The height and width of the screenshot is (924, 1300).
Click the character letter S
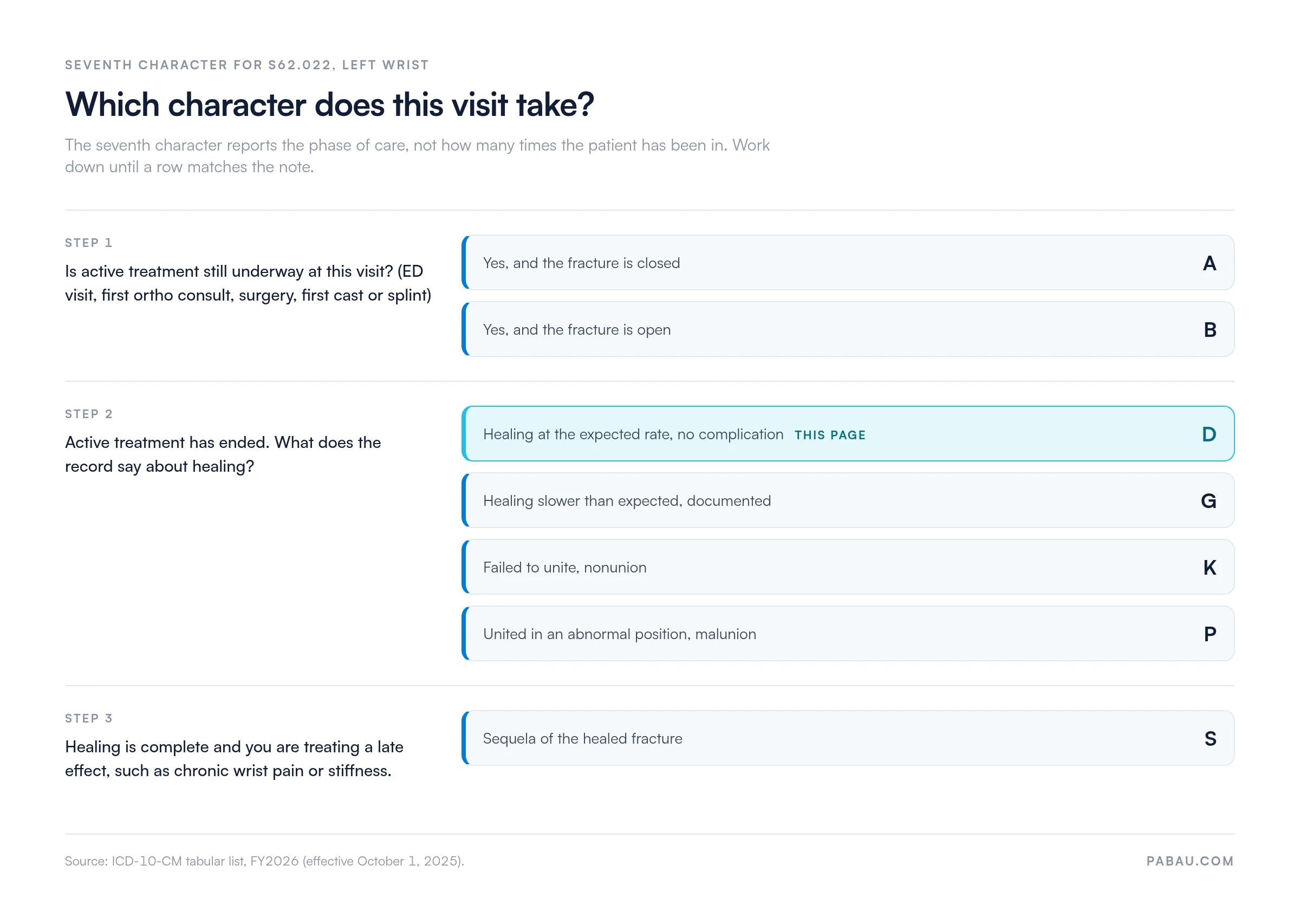(1210, 739)
